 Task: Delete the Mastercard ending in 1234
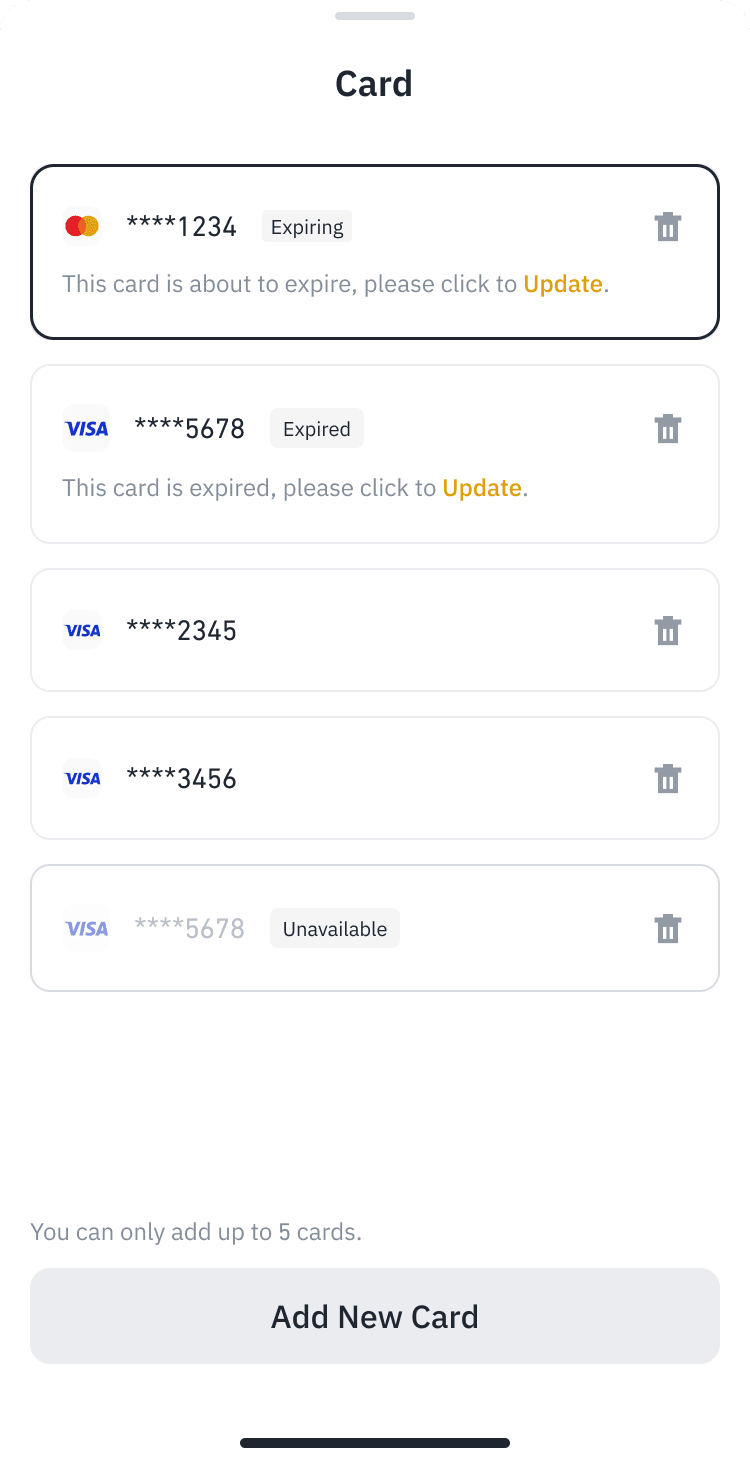[668, 227]
